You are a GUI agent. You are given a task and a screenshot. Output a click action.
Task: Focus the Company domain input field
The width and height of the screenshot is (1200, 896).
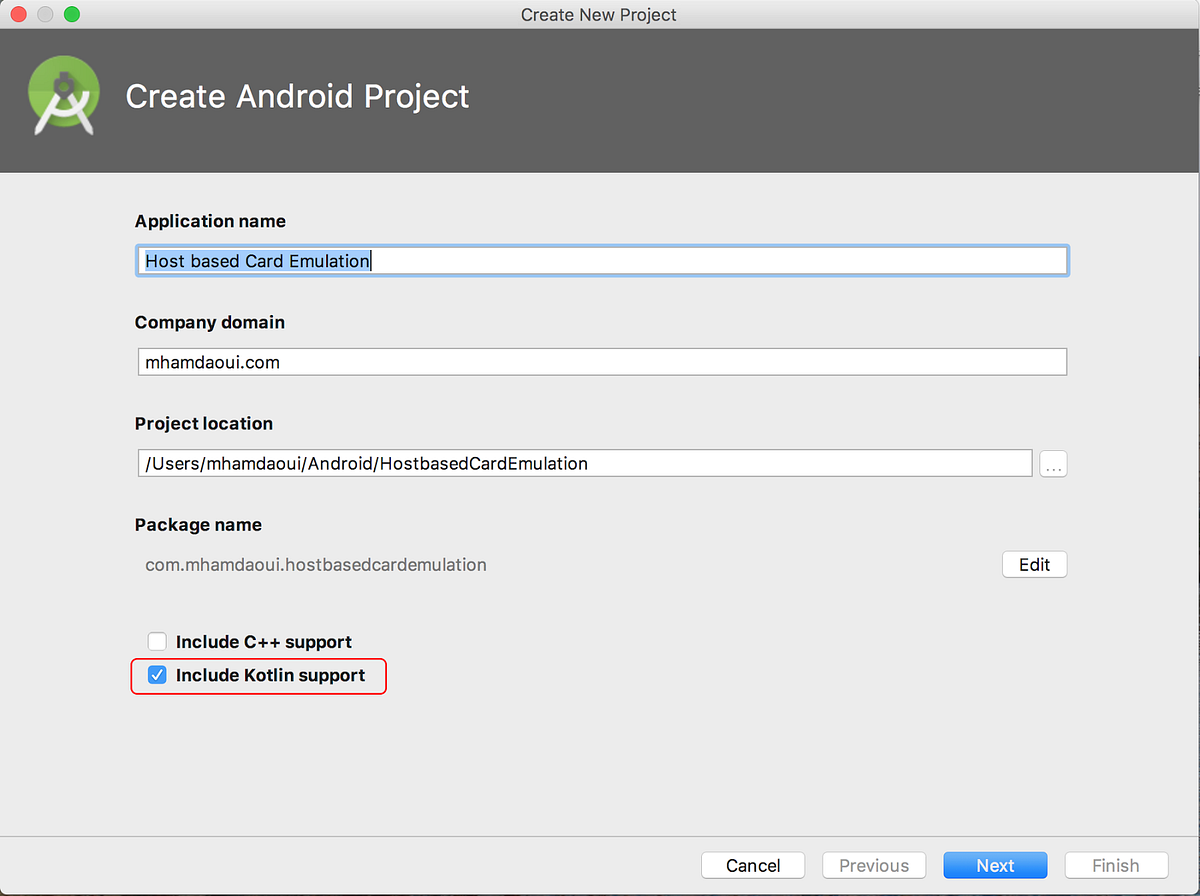click(600, 362)
